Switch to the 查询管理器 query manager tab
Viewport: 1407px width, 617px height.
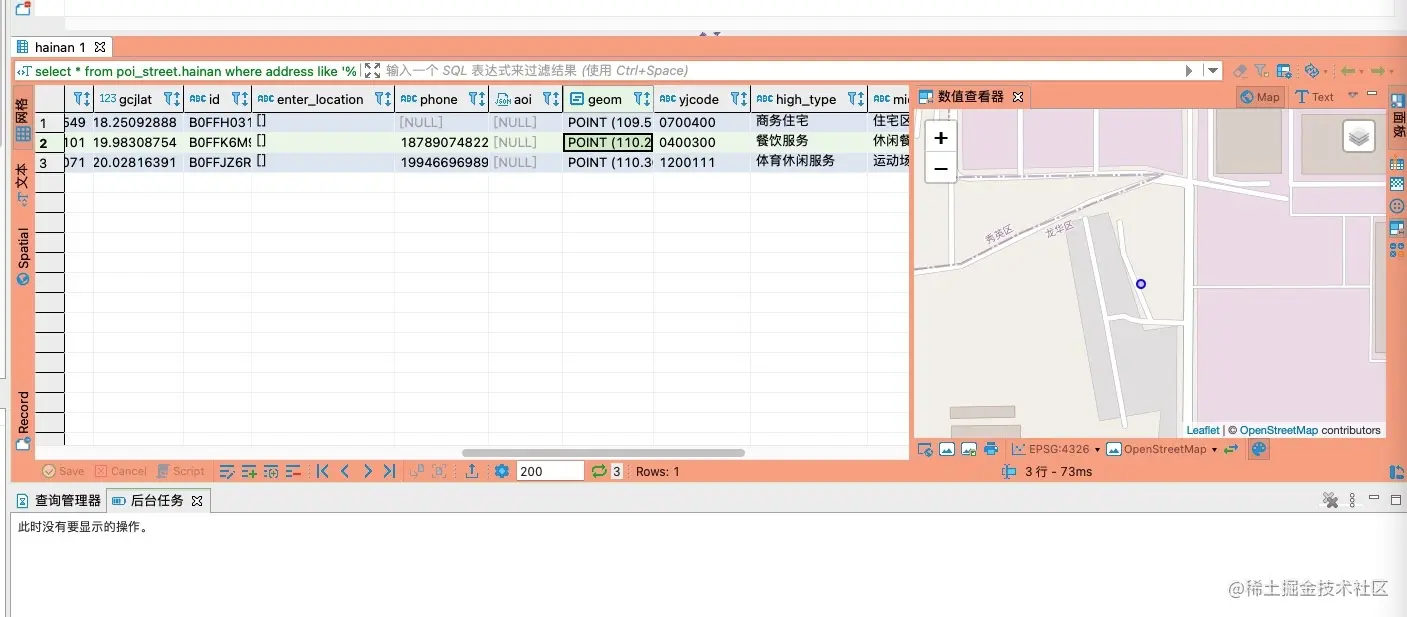coord(59,500)
